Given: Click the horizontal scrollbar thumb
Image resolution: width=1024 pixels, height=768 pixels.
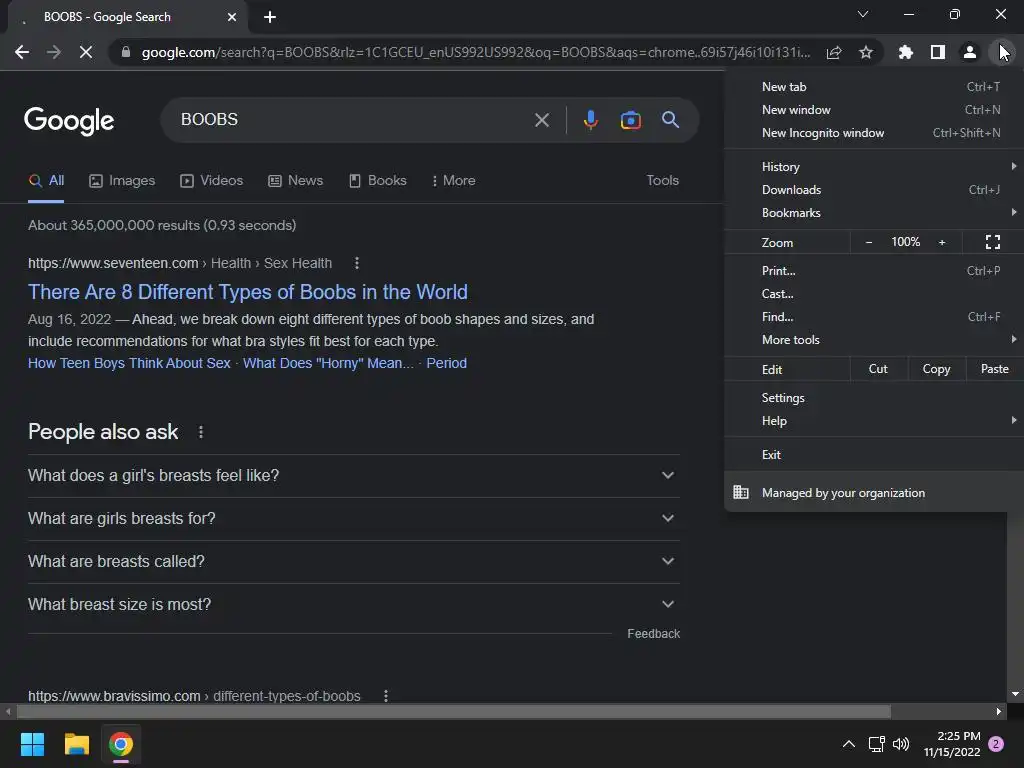Looking at the screenshot, I should pyautogui.click(x=454, y=711).
